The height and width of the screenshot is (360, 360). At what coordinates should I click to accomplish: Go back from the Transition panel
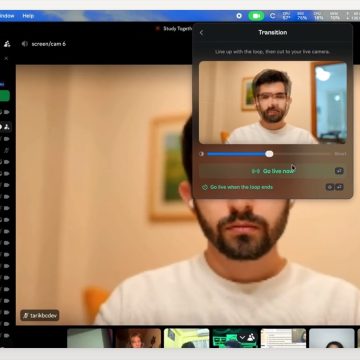[x=201, y=33]
